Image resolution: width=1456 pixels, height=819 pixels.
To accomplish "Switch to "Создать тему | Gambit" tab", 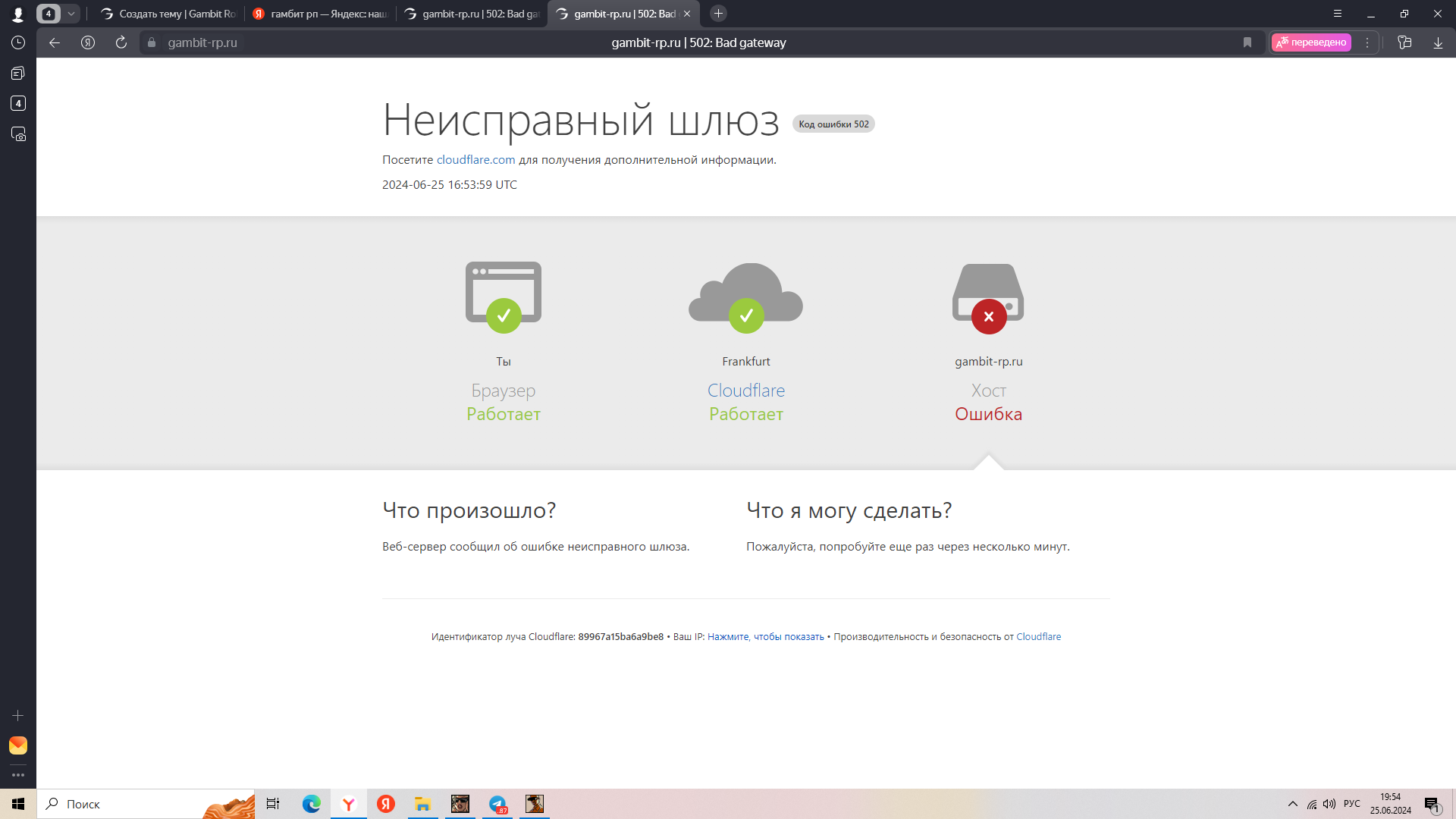I will click(168, 14).
